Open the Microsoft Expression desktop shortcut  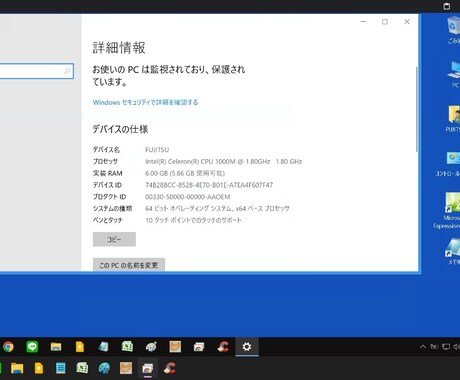pos(448,210)
